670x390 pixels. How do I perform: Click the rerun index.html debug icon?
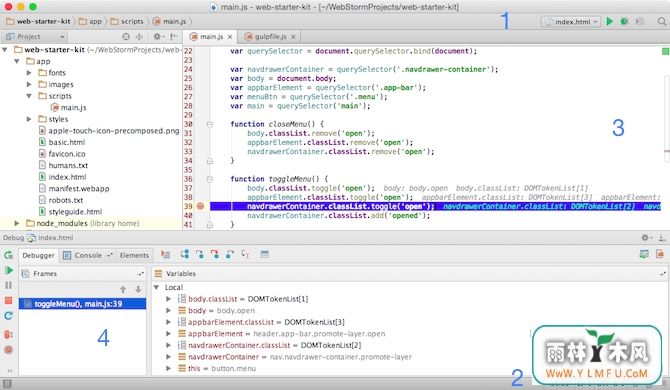(9, 255)
